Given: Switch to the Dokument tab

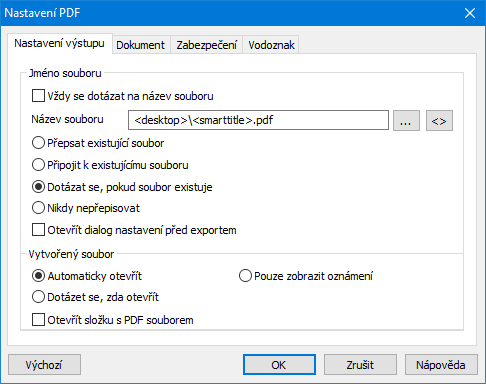Looking at the screenshot, I should pyautogui.click(x=140, y=45).
